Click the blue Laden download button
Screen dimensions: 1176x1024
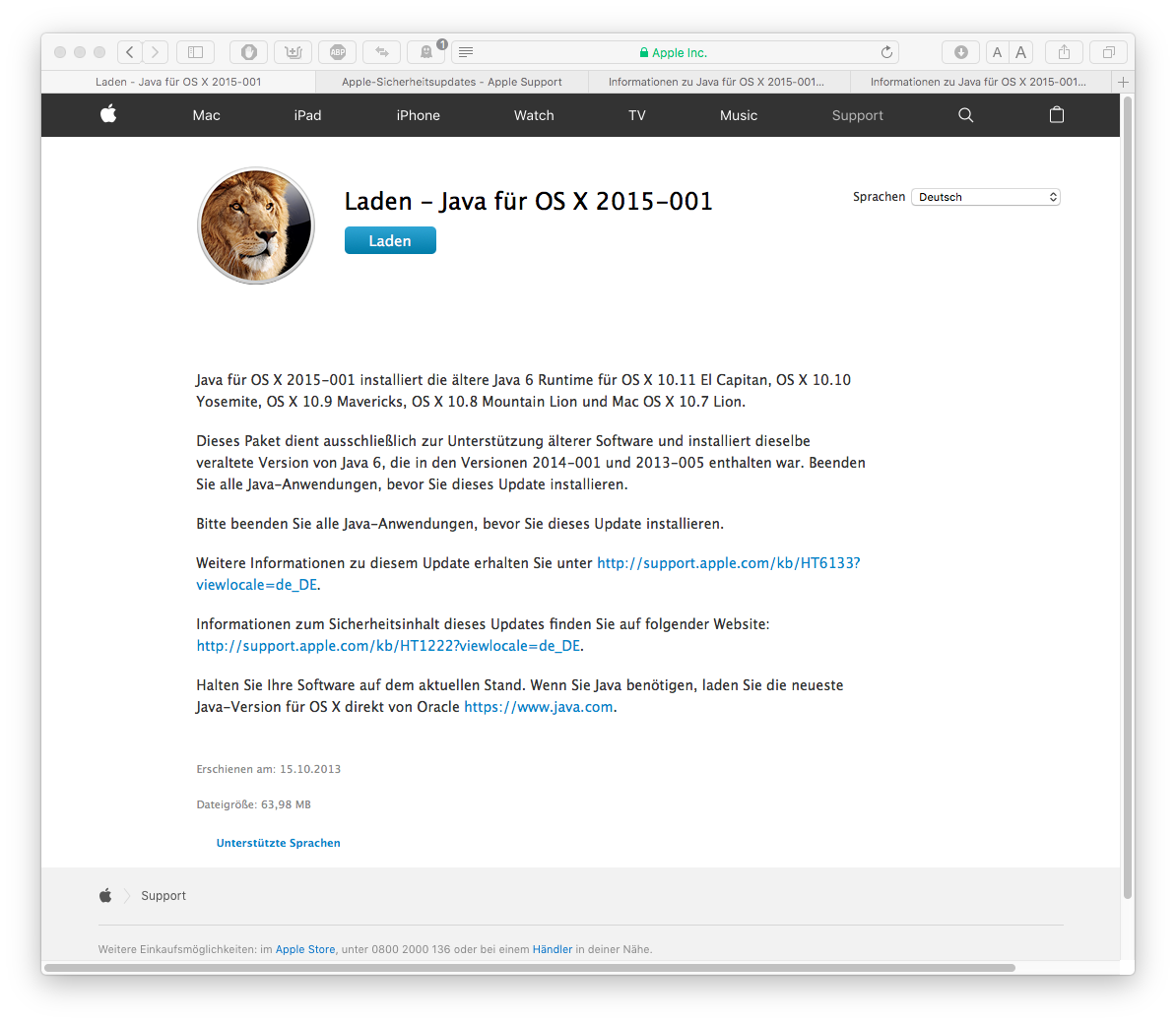(x=390, y=240)
